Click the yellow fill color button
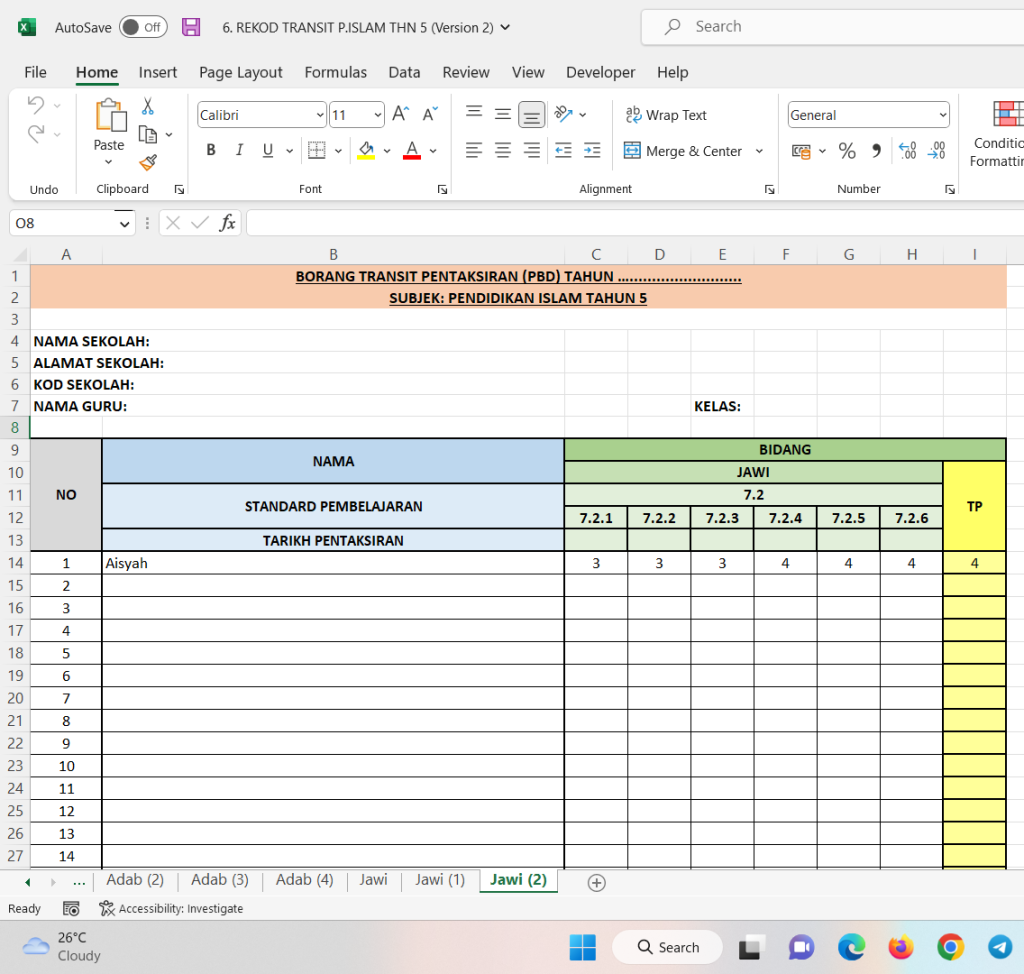Screen dimensions: 1024x974 (365, 151)
